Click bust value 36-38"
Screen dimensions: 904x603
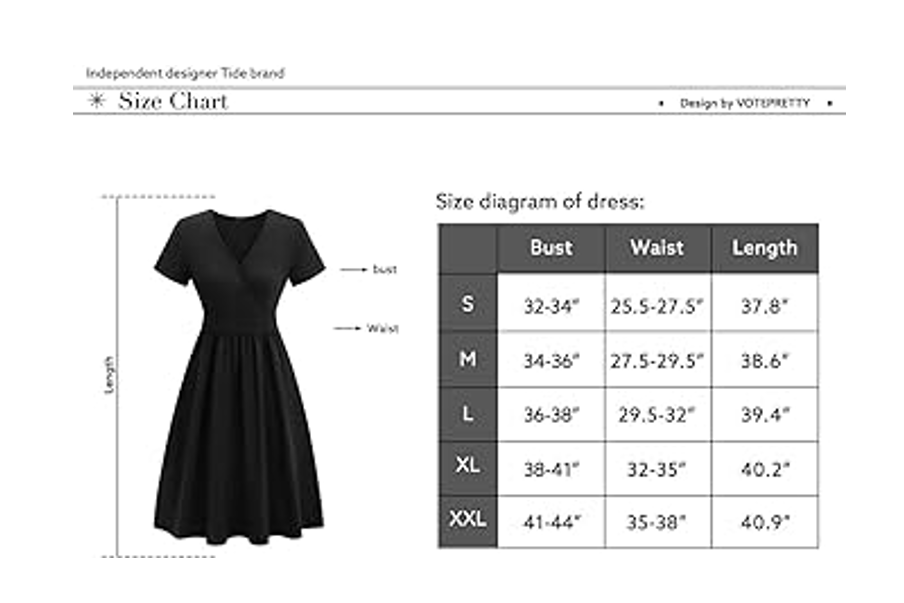point(551,414)
